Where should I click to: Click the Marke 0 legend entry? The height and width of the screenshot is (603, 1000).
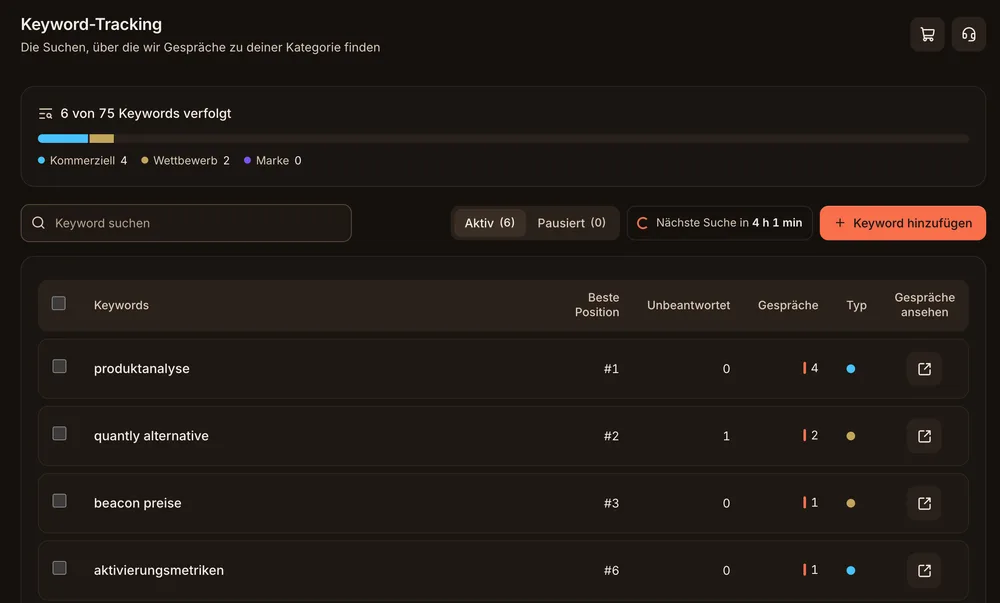click(272, 161)
